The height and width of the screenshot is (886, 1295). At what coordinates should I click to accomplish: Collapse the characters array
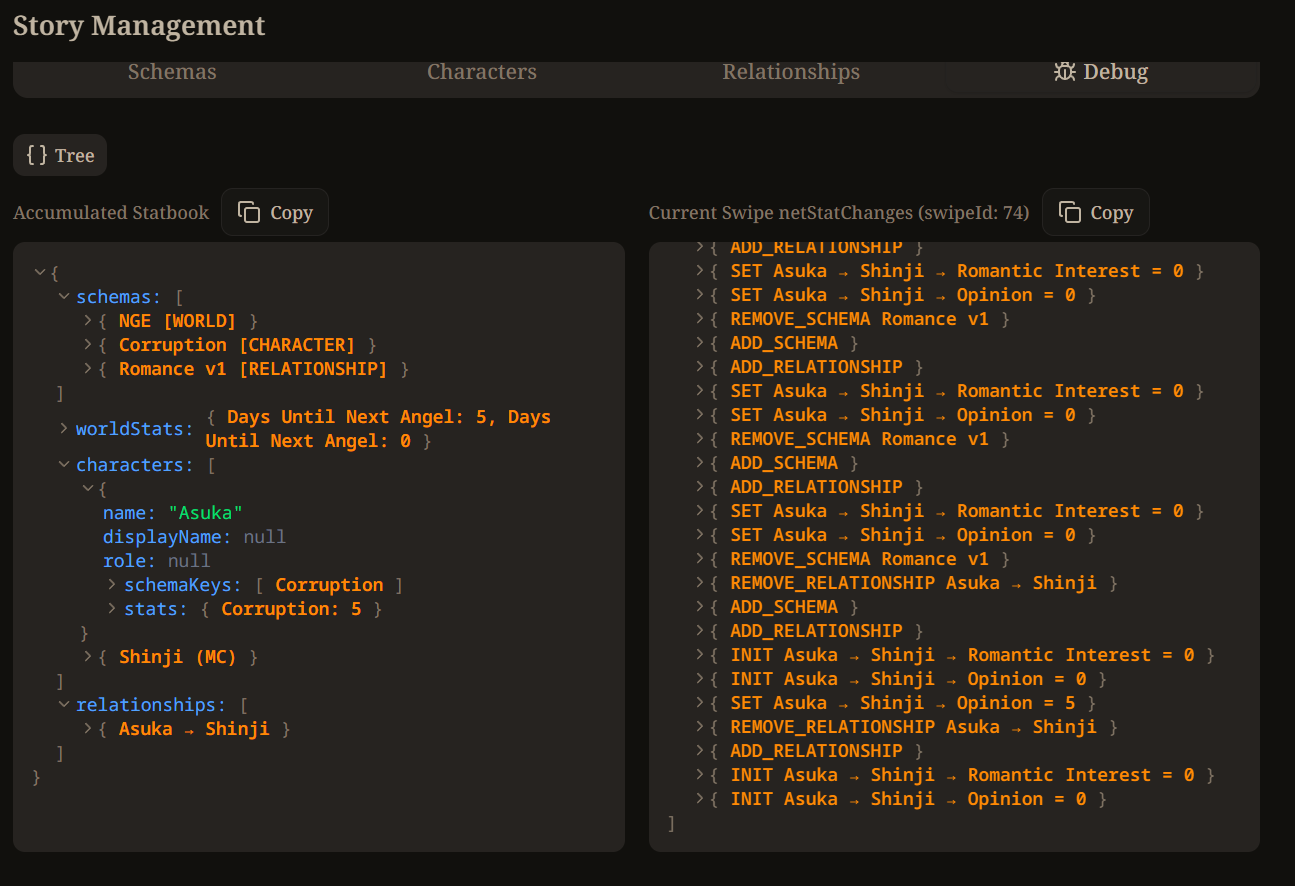(x=65, y=465)
